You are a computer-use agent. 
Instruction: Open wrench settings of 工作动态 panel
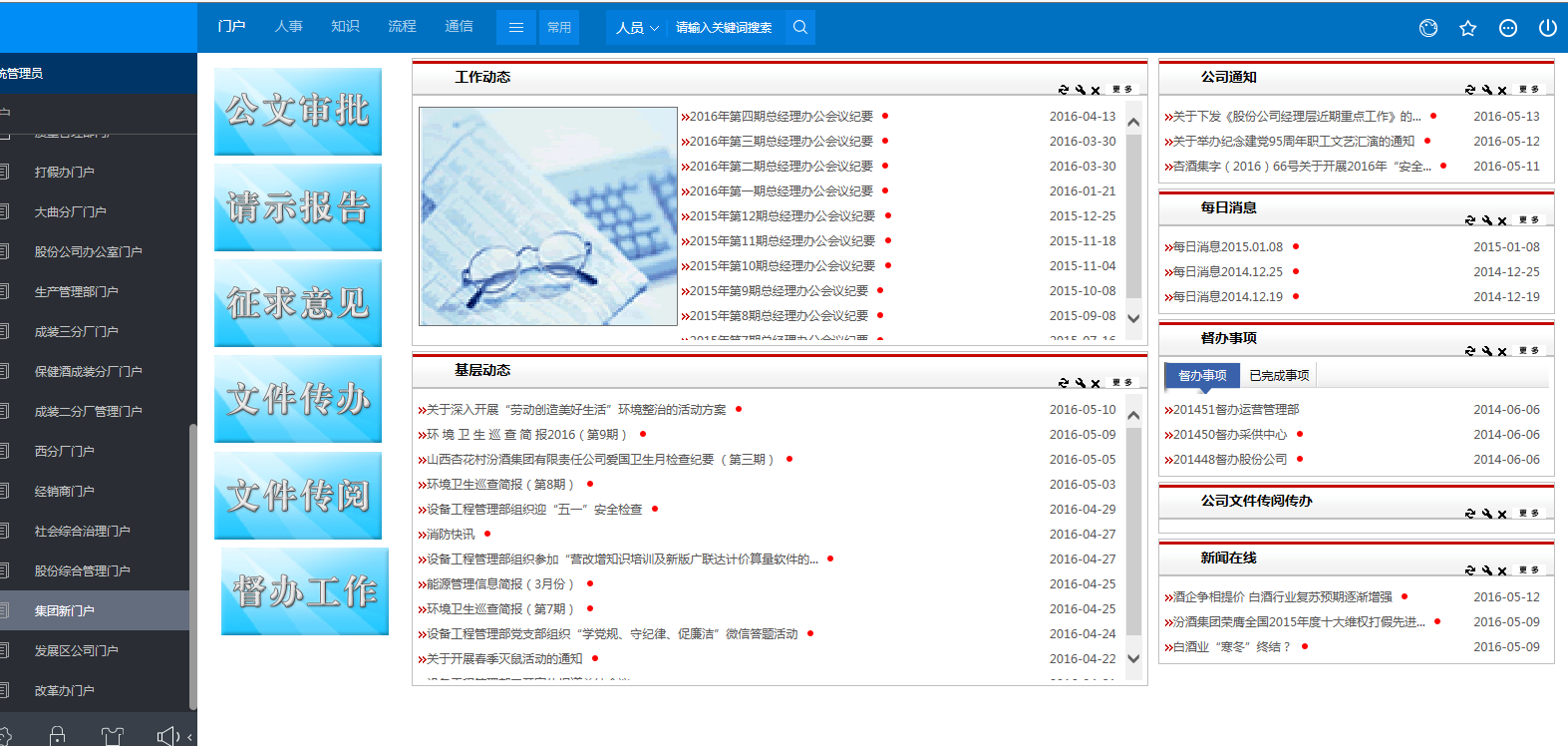[1080, 90]
